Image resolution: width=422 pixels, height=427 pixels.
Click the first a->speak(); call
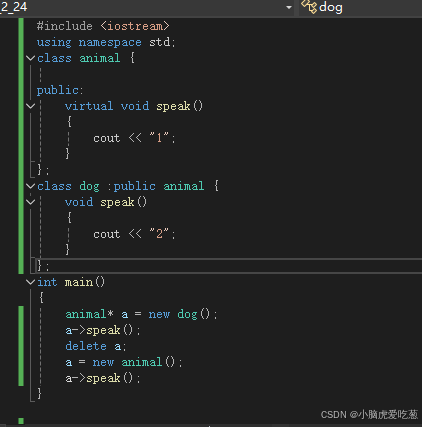[x=103, y=330]
